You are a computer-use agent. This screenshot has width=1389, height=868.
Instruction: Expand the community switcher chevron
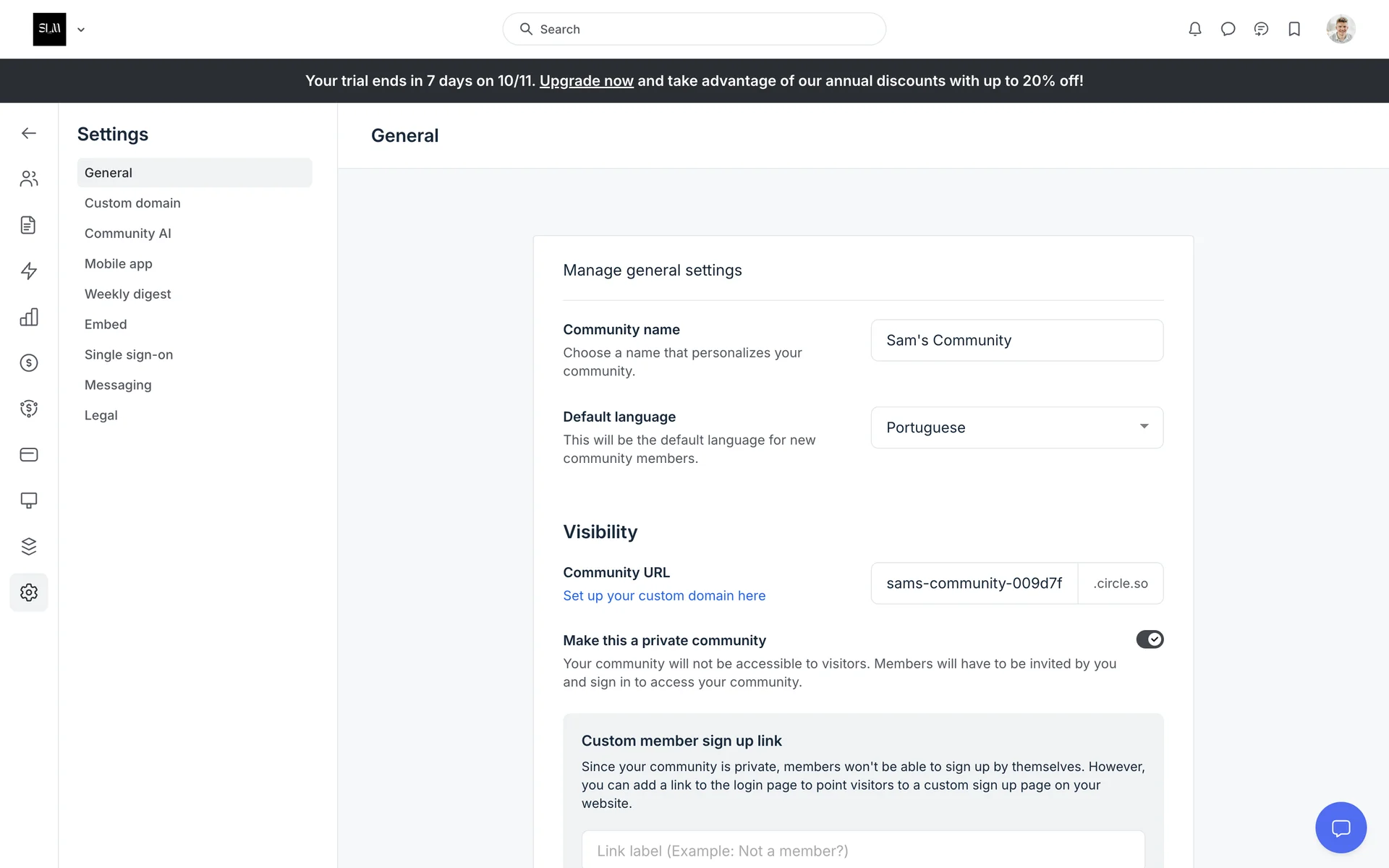click(x=81, y=30)
